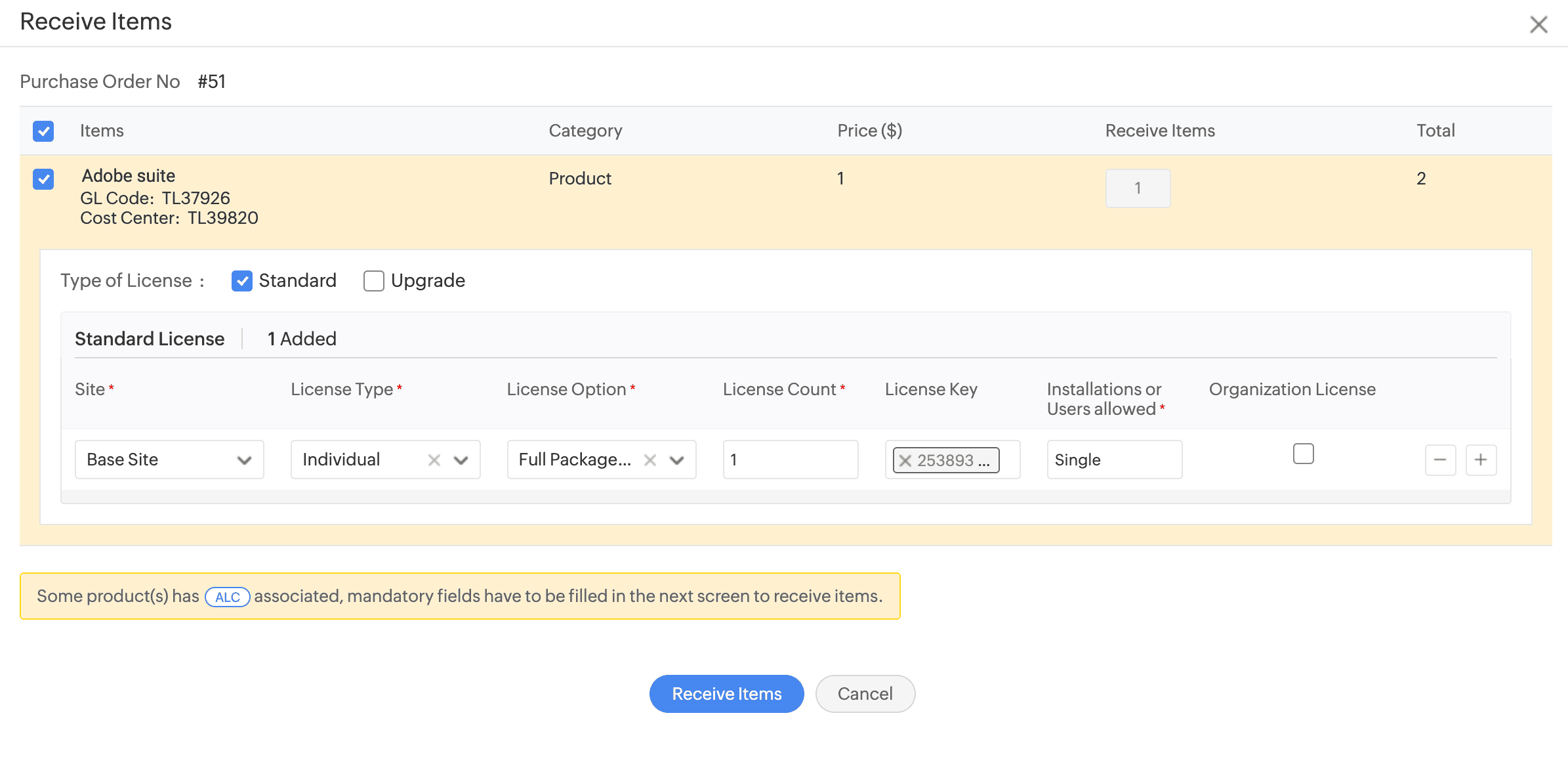Close the Receive Items dialog

(x=1538, y=25)
